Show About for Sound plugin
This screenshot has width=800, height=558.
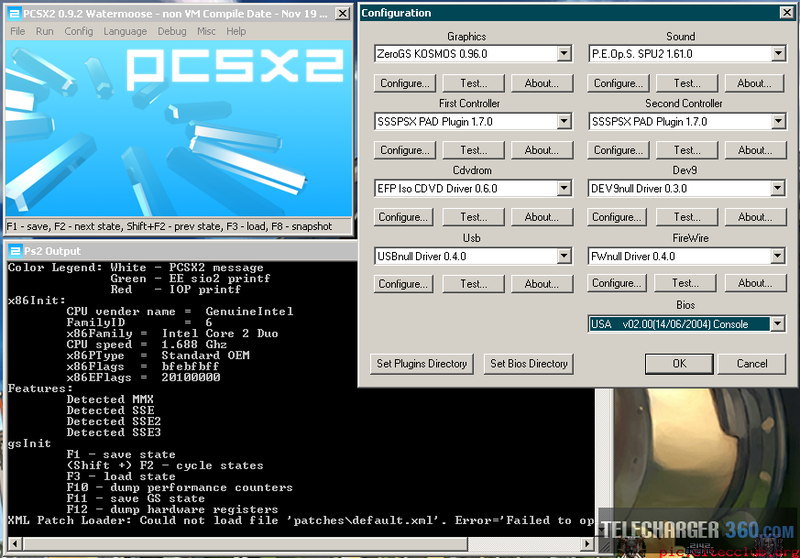754,83
